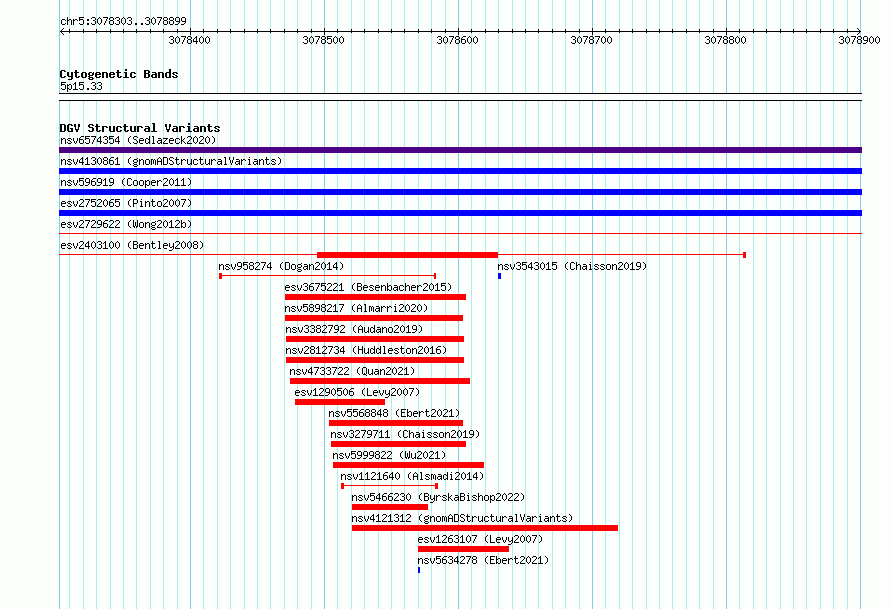Open nsv3279711 (Chaisson2019) label
This screenshot has width=890, height=609.
pos(405,434)
